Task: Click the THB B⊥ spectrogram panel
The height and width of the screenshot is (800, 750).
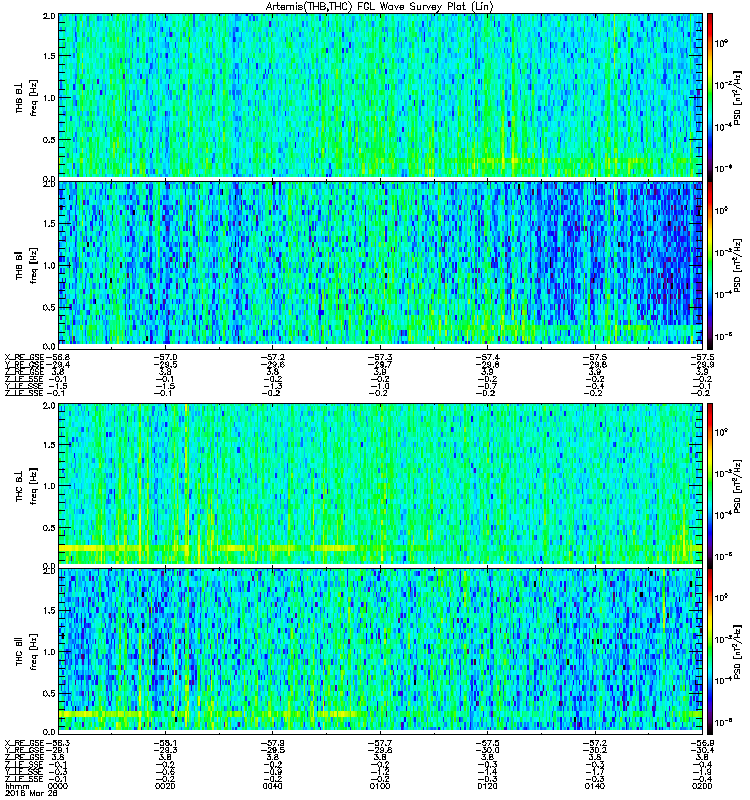Action: point(381,96)
